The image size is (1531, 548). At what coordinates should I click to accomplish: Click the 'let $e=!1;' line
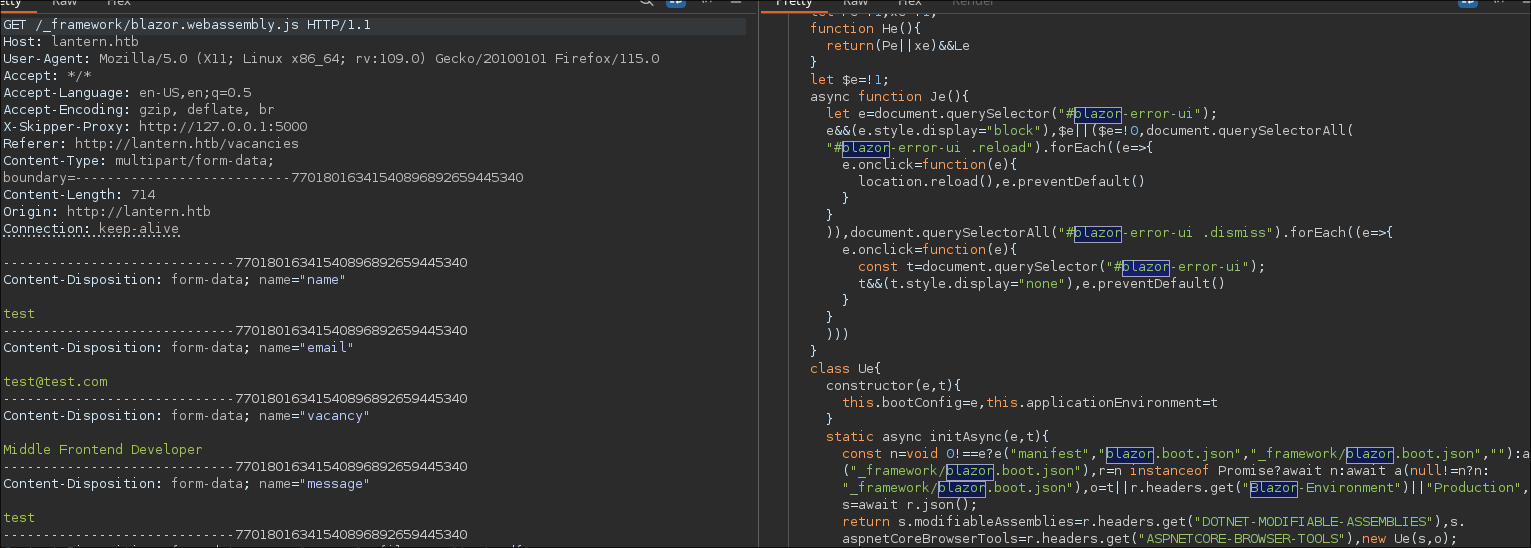tap(850, 80)
